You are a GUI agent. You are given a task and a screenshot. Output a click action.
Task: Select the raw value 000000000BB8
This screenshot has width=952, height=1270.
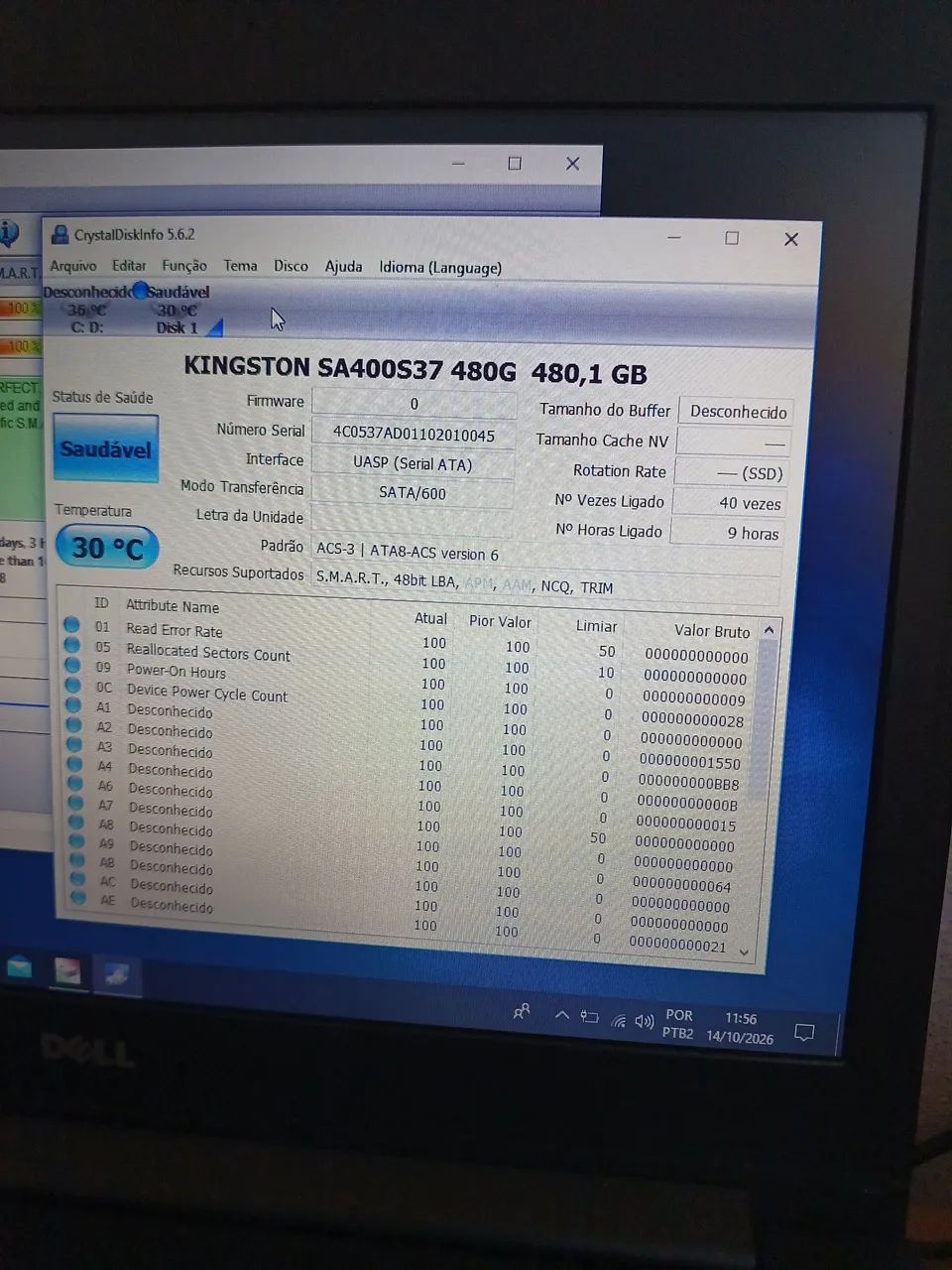coord(688,784)
